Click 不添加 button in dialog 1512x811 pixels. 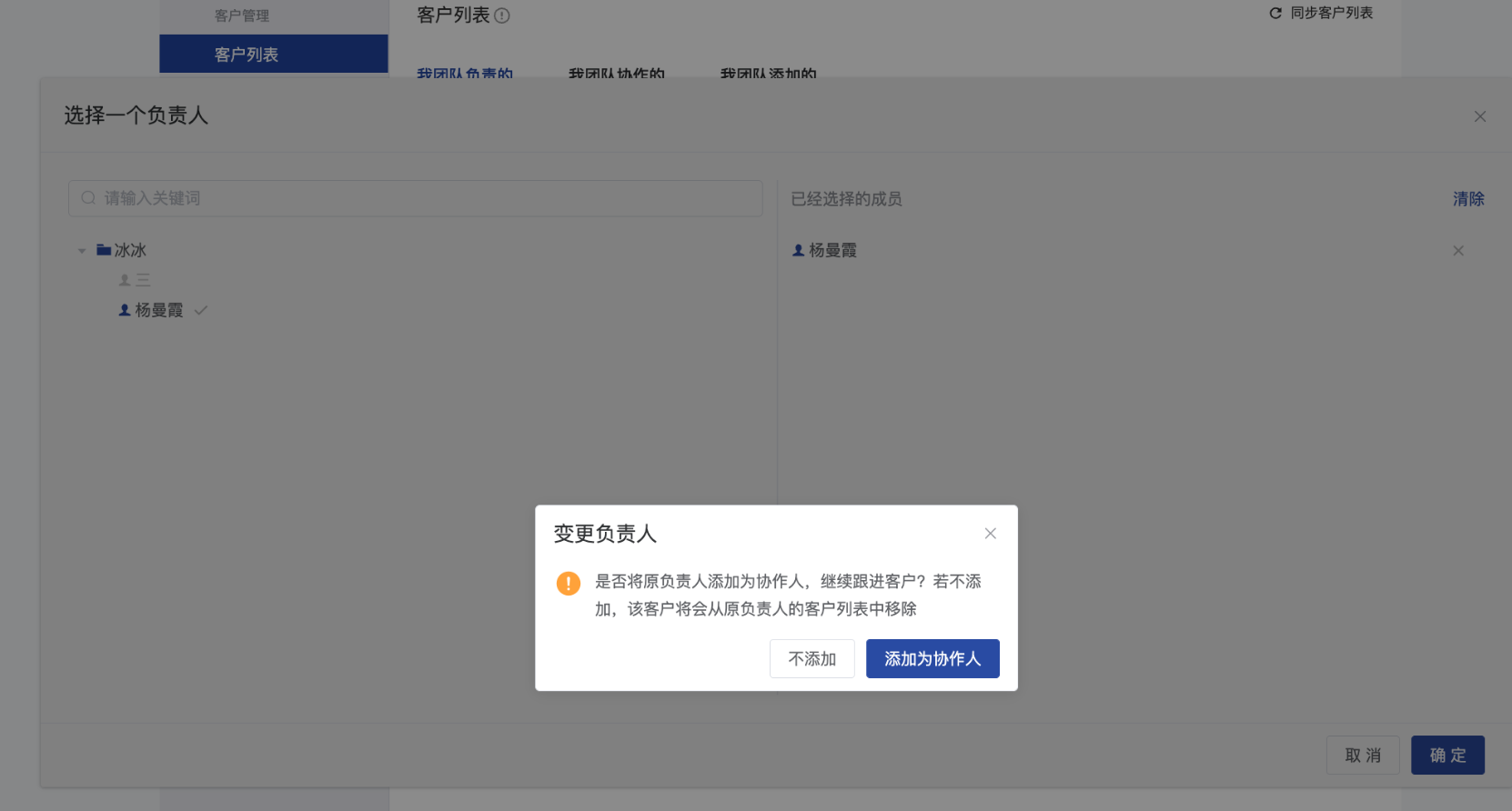812,658
